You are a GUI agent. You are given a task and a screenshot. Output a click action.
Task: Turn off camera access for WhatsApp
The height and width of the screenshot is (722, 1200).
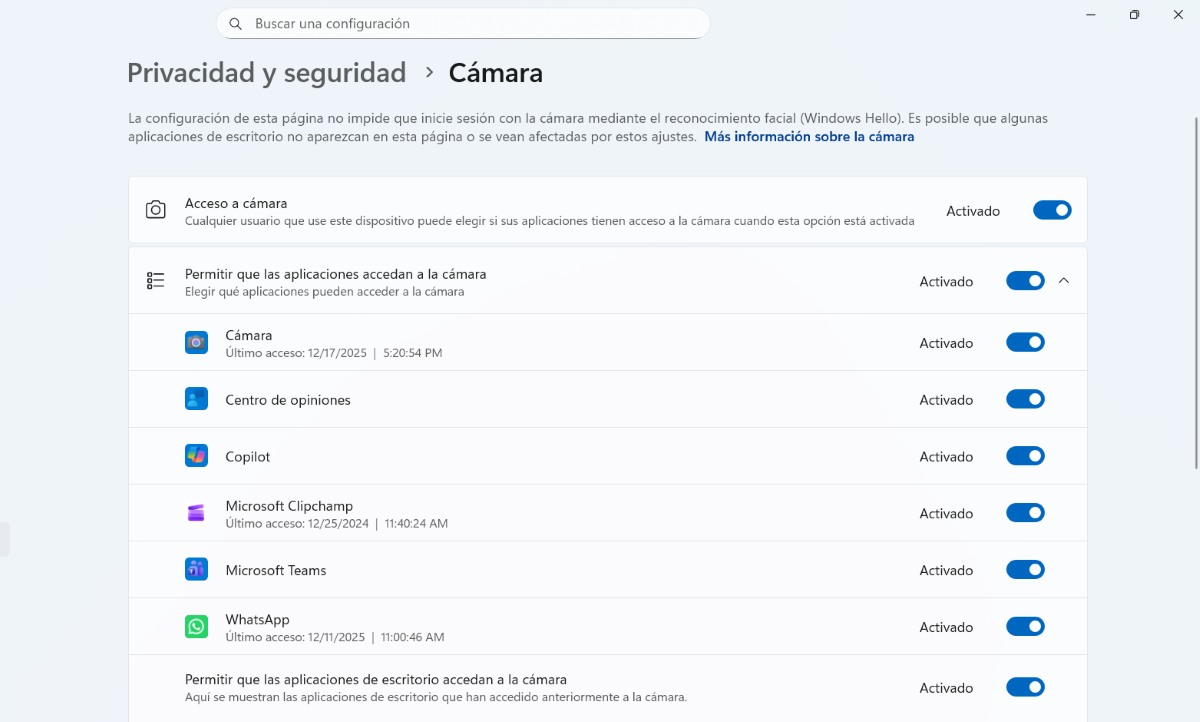1025,627
